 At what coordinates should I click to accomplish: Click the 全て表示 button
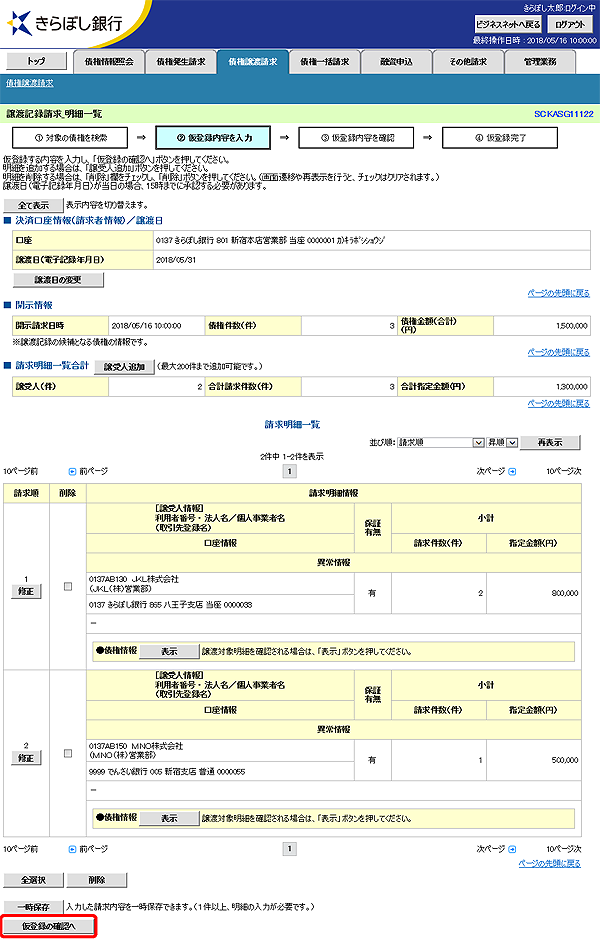click(x=34, y=205)
